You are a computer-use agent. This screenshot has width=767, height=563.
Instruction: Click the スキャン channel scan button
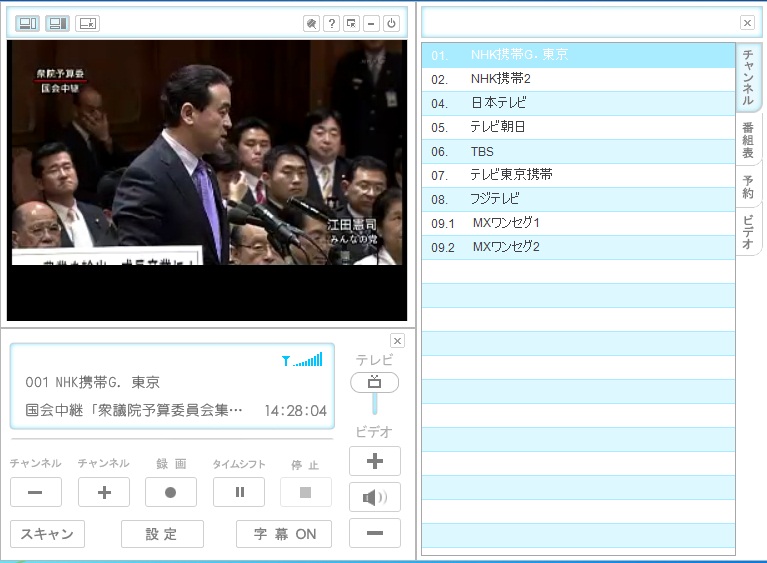[x=47, y=534]
